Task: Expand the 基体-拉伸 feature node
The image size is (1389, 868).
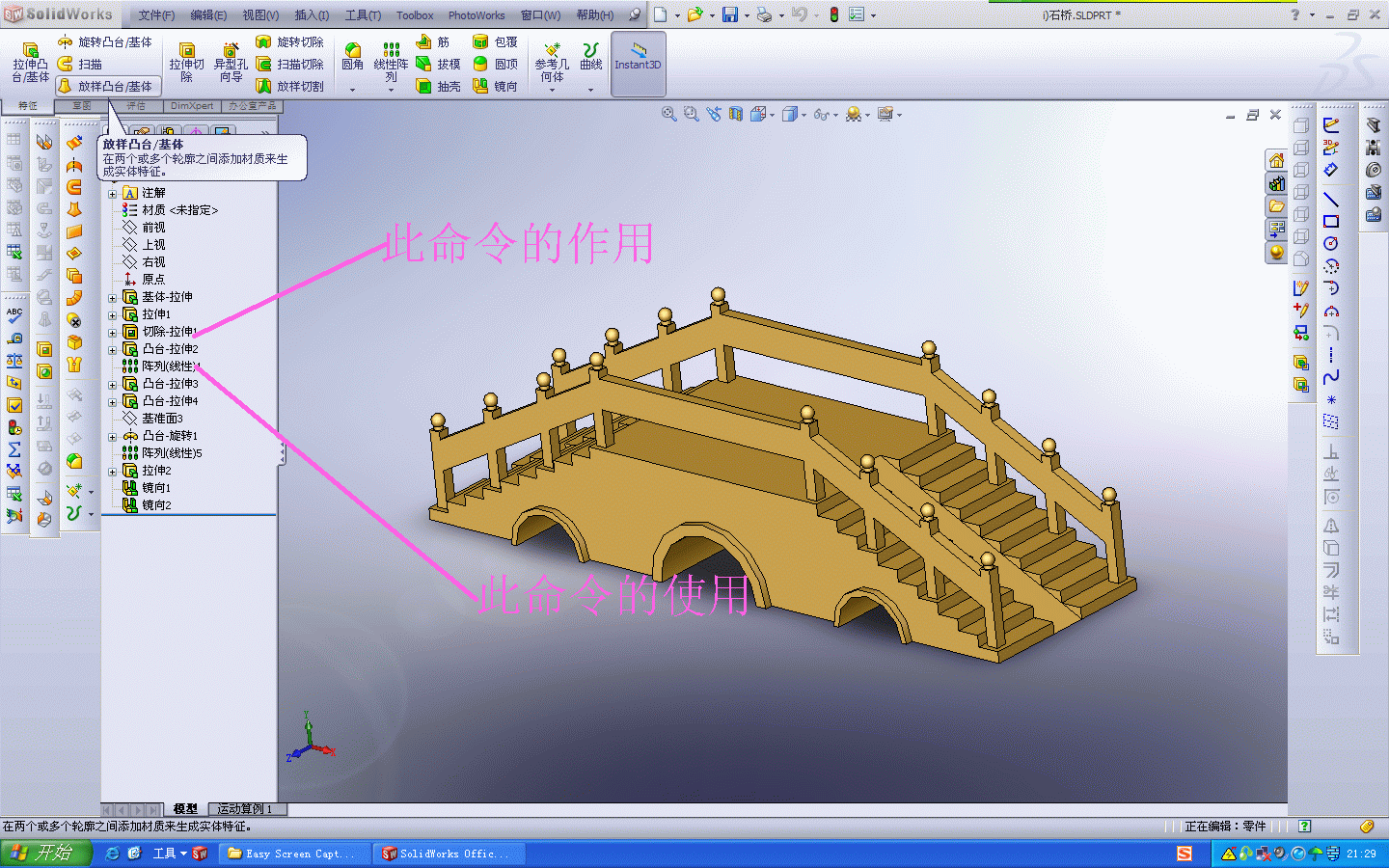Action: coord(112,298)
